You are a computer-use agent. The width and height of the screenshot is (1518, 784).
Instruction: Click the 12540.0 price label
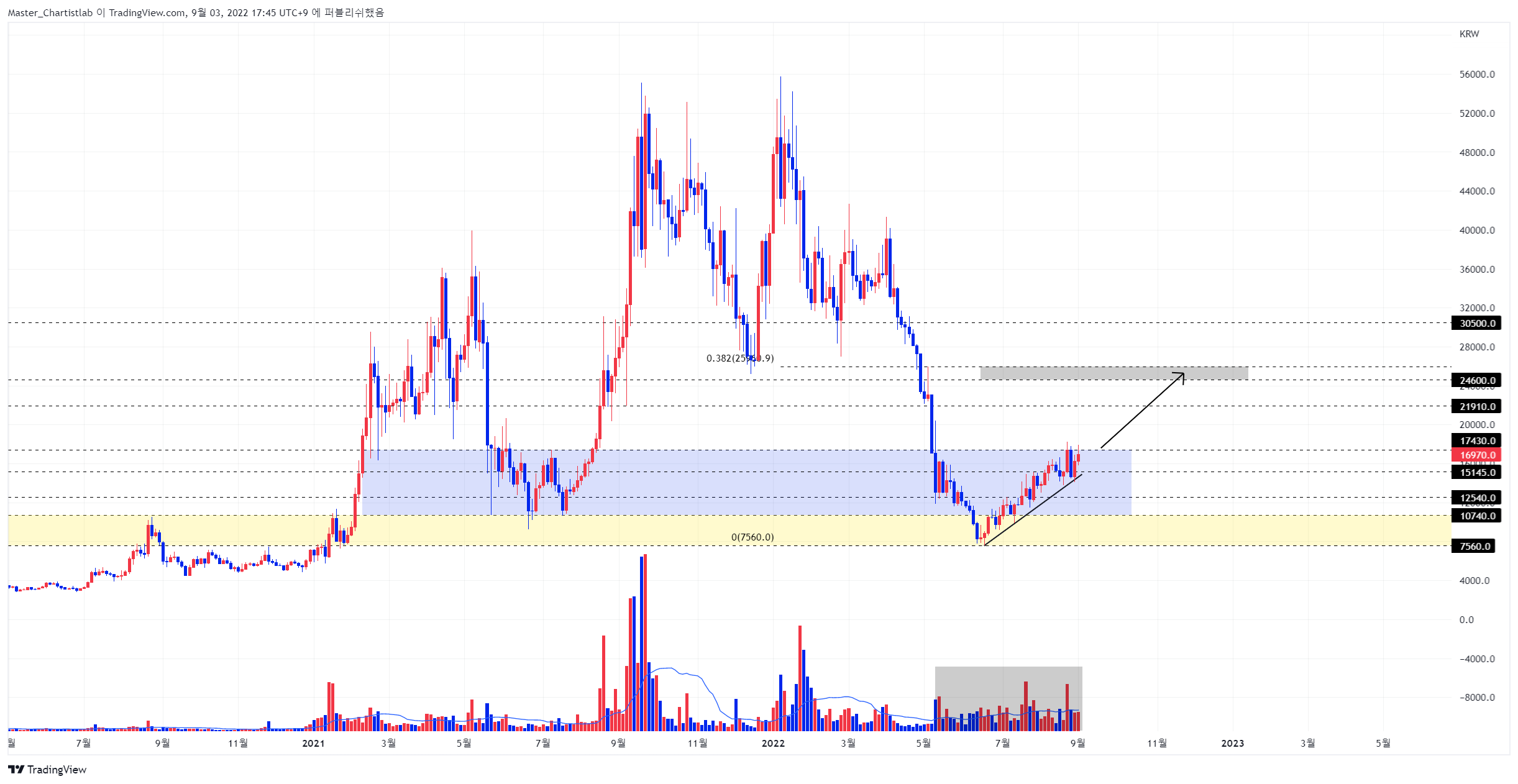[x=1476, y=498]
